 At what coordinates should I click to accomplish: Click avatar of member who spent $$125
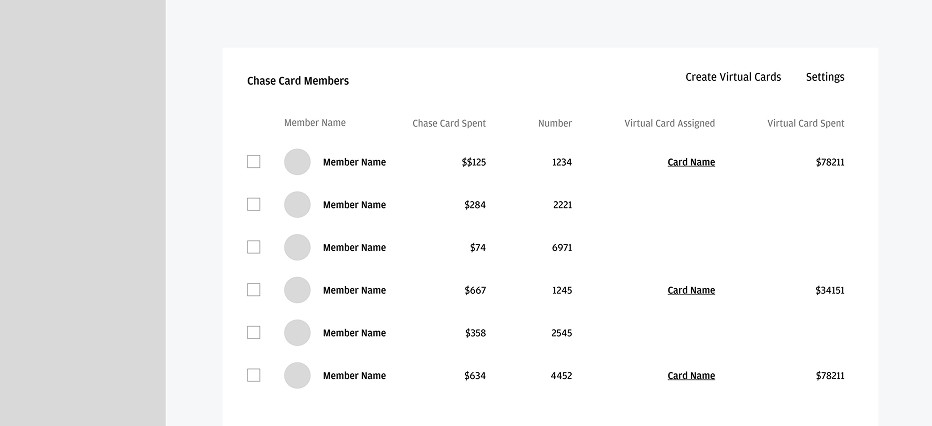(x=297, y=162)
